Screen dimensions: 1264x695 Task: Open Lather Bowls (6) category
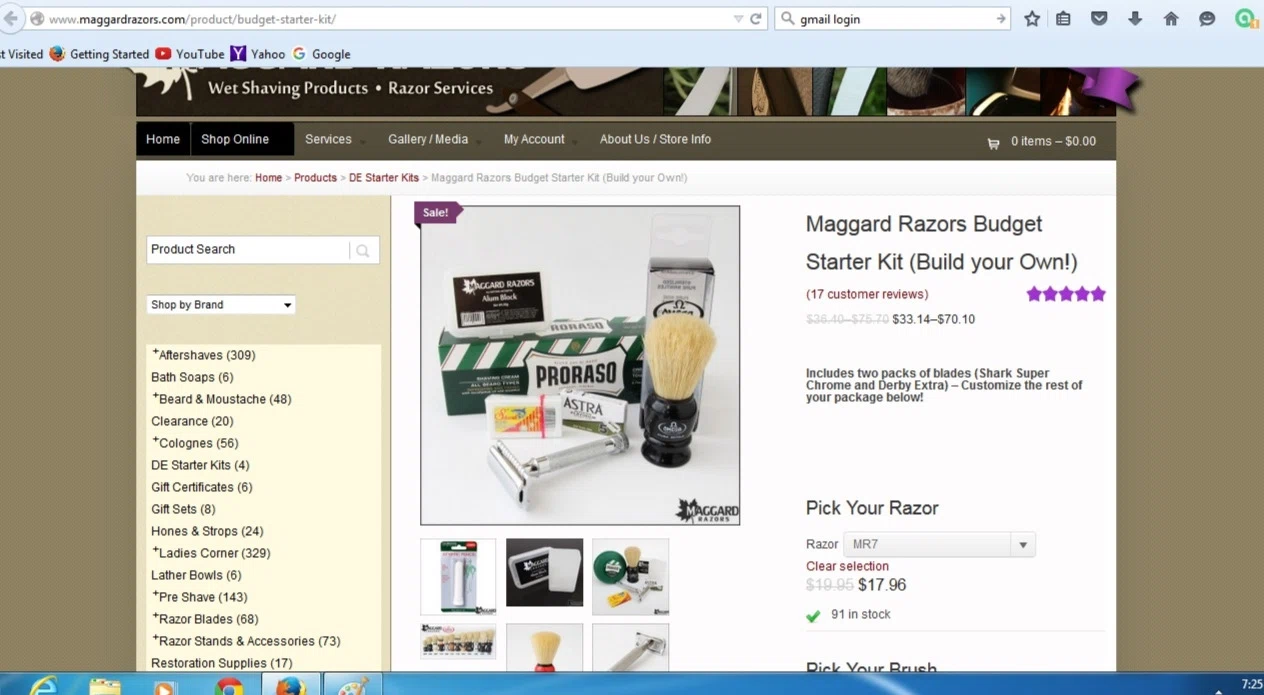196,575
